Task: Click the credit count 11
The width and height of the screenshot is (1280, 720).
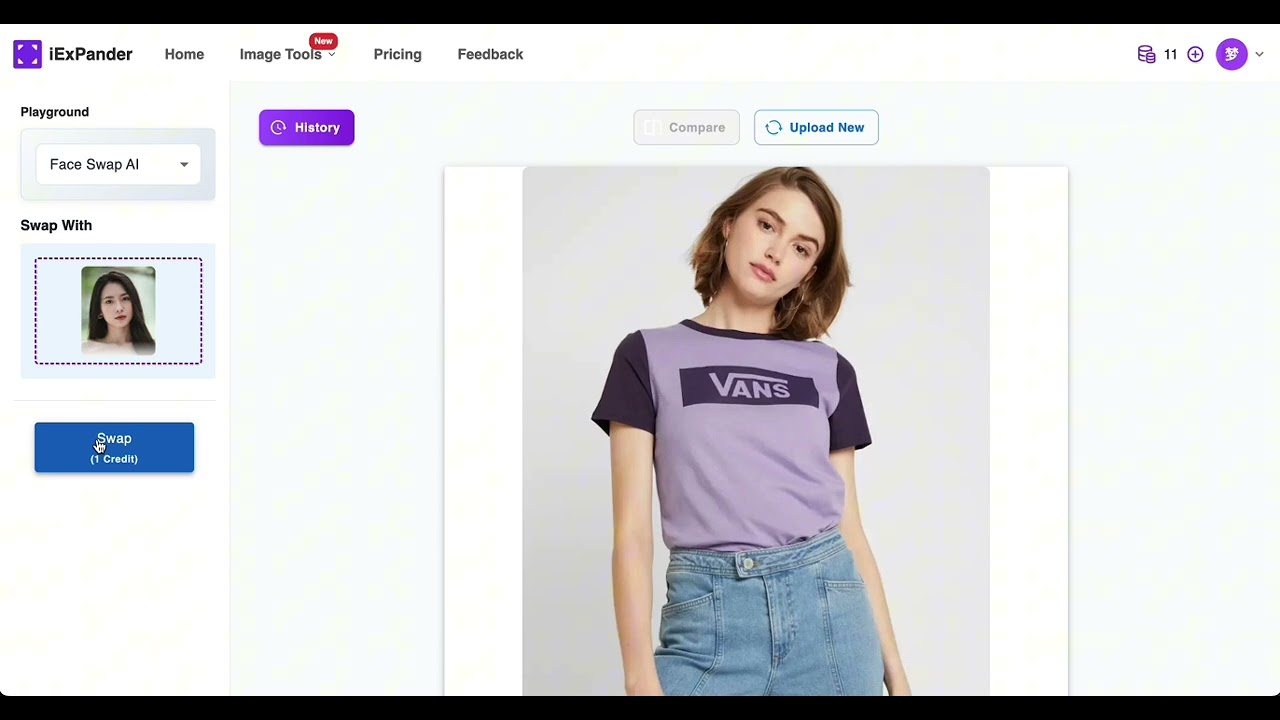Action: (1170, 54)
